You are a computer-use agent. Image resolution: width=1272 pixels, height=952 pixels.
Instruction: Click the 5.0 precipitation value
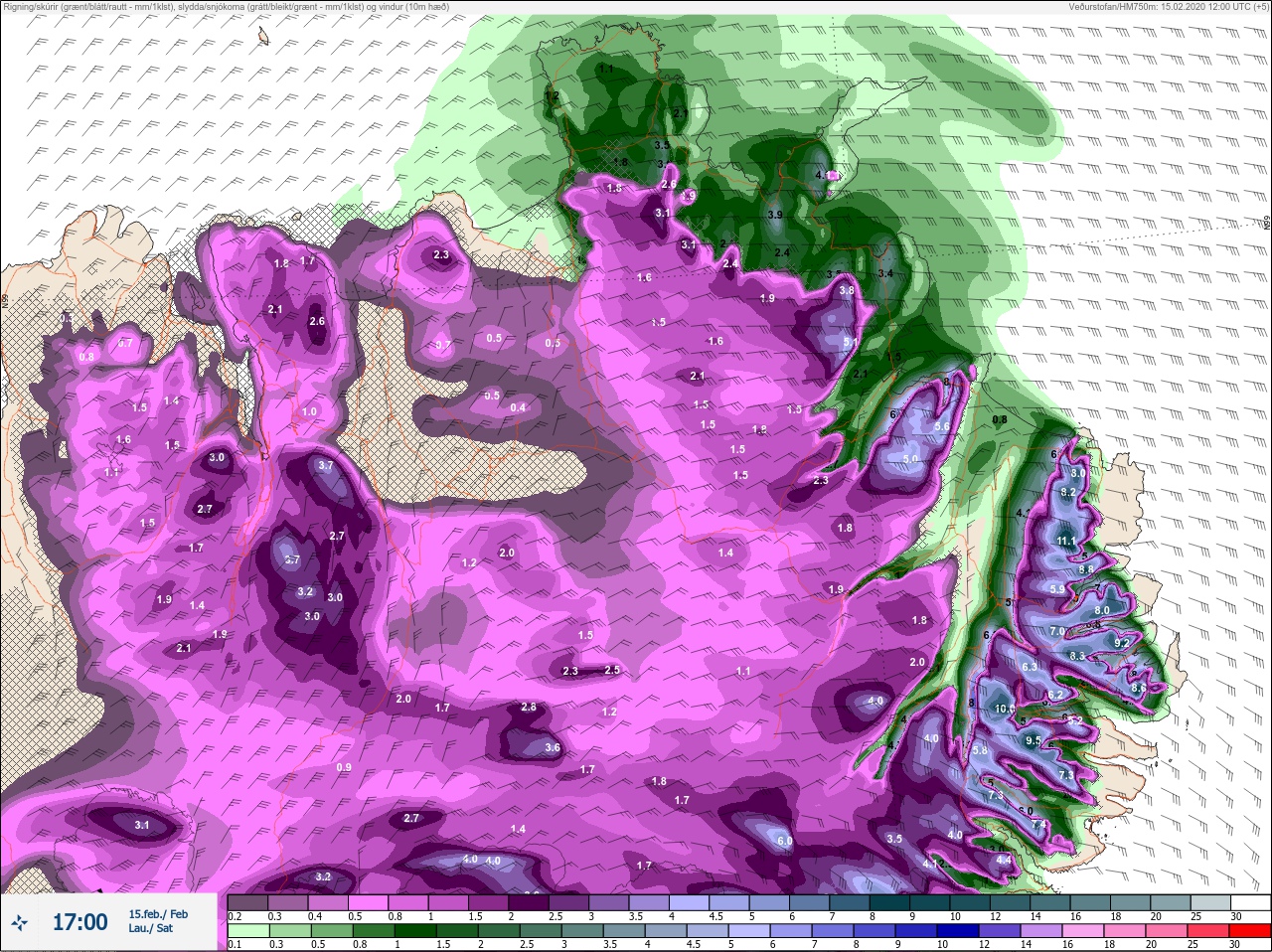[x=910, y=459]
